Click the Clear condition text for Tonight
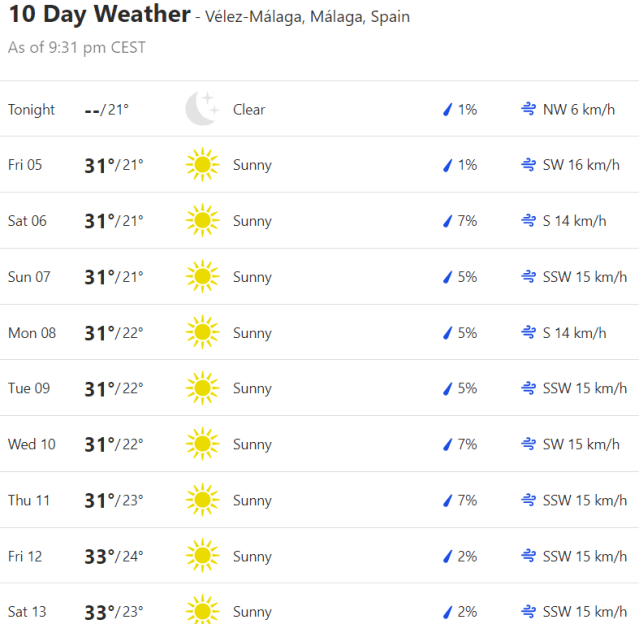Viewport: 639px width, 624px height. tap(249, 109)
